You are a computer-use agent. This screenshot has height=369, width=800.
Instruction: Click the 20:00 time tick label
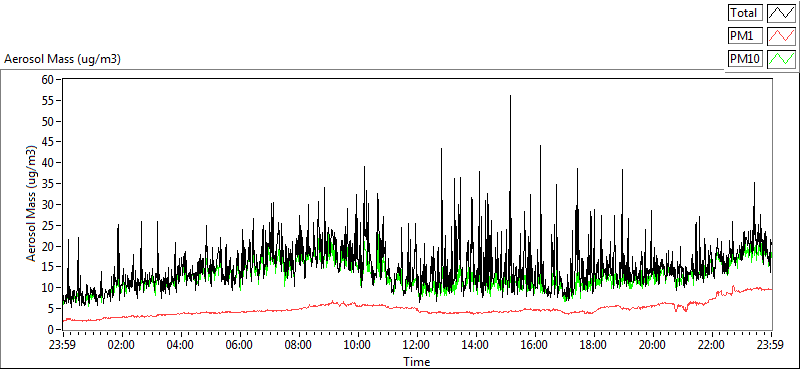click(653, 345)
